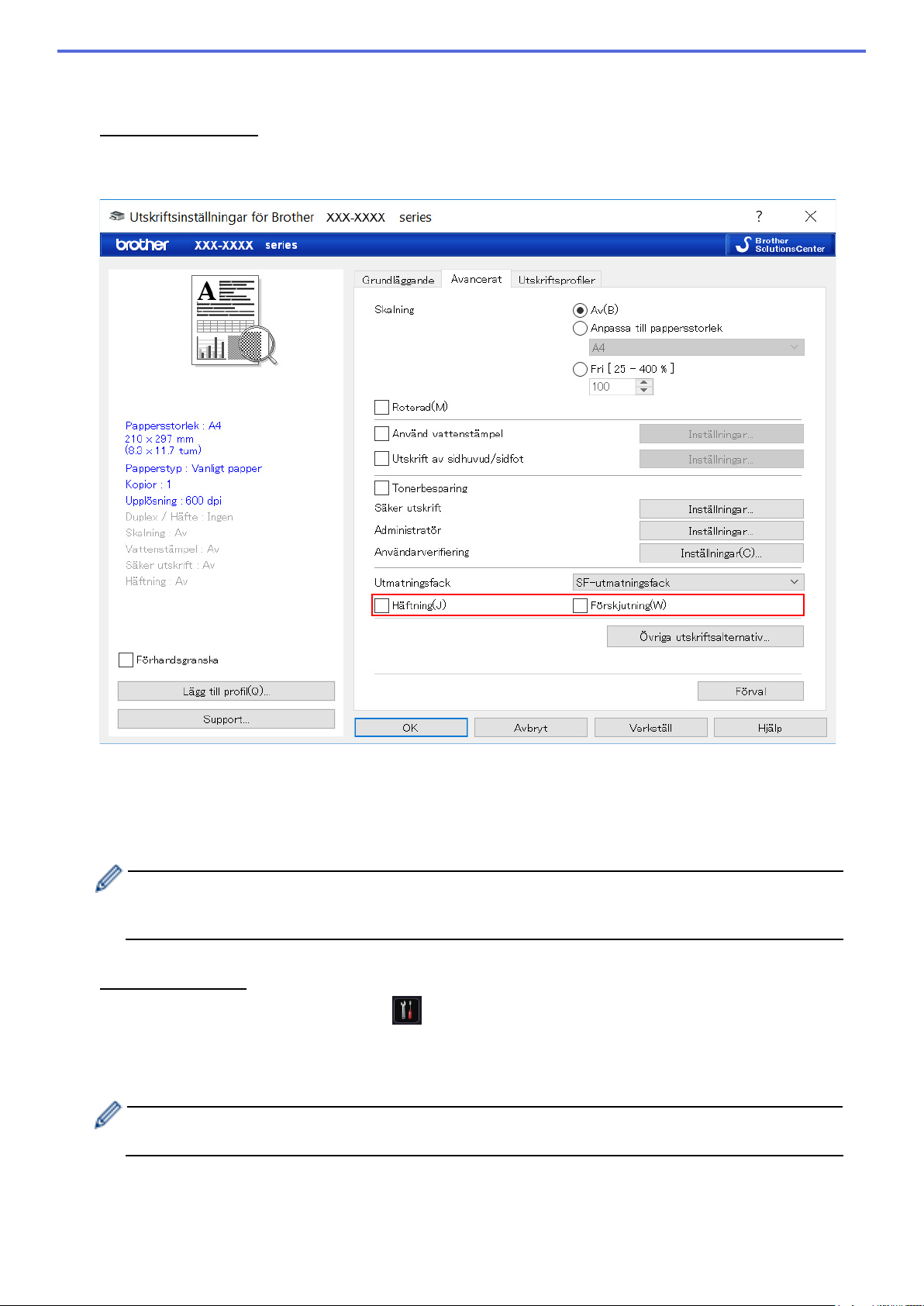This screenshot has width=924, height=1306.
Task: Close the Utskriftsinställningar dialog
Action: (x=810, y=216)
